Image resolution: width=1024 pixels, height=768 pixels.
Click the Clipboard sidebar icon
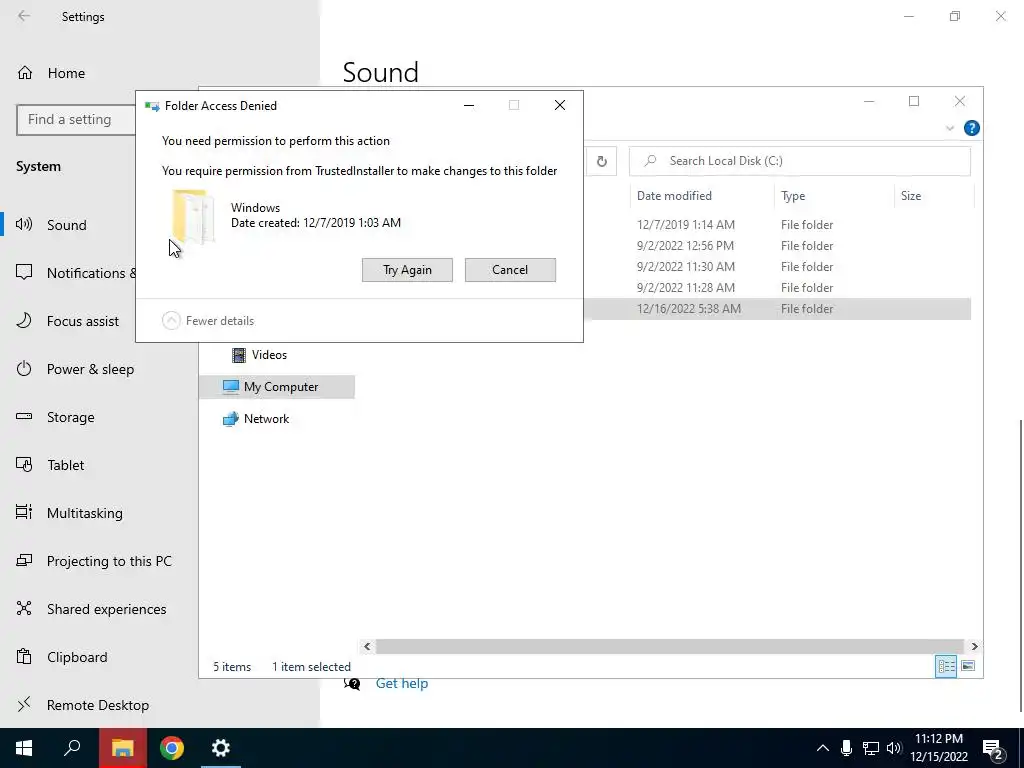(x=24, y=656)
